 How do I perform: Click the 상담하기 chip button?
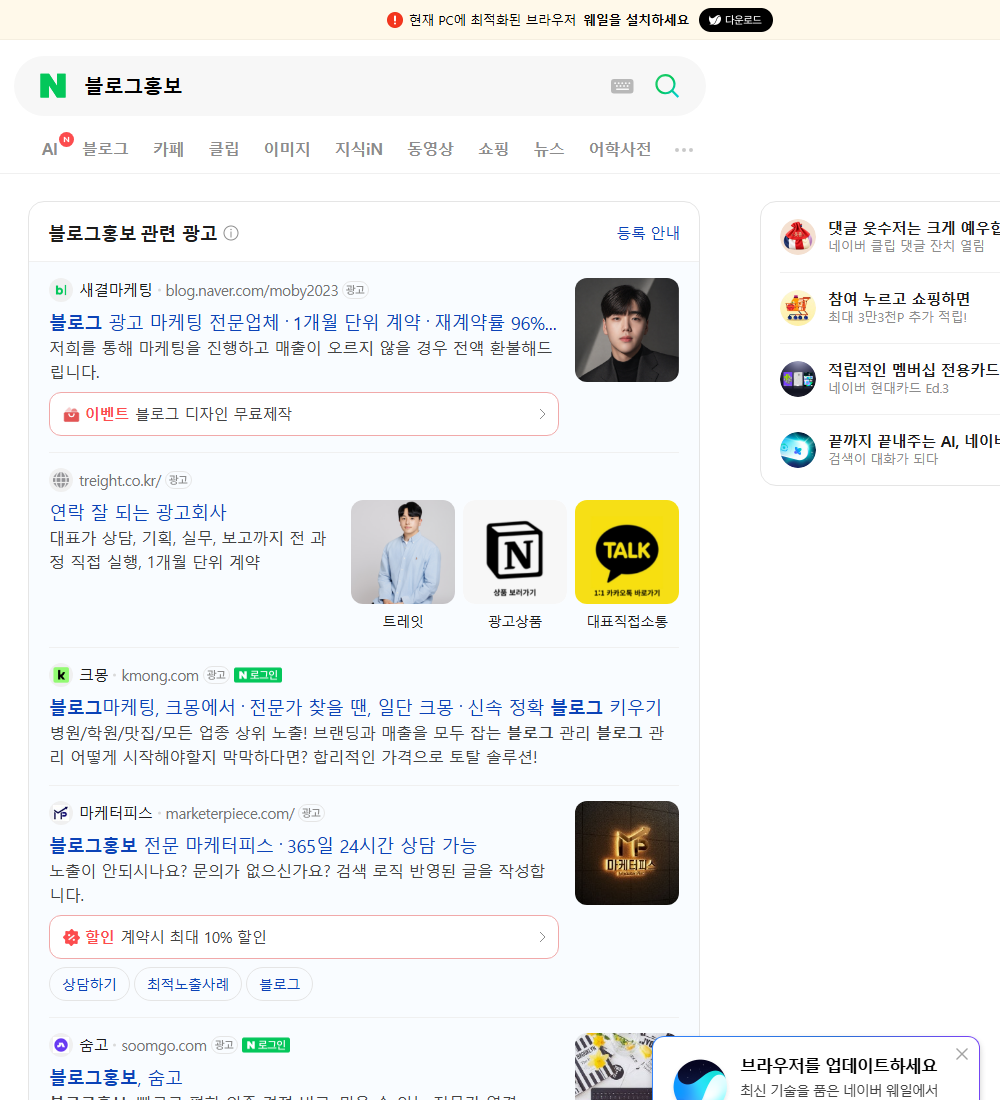tap(89, 984)
